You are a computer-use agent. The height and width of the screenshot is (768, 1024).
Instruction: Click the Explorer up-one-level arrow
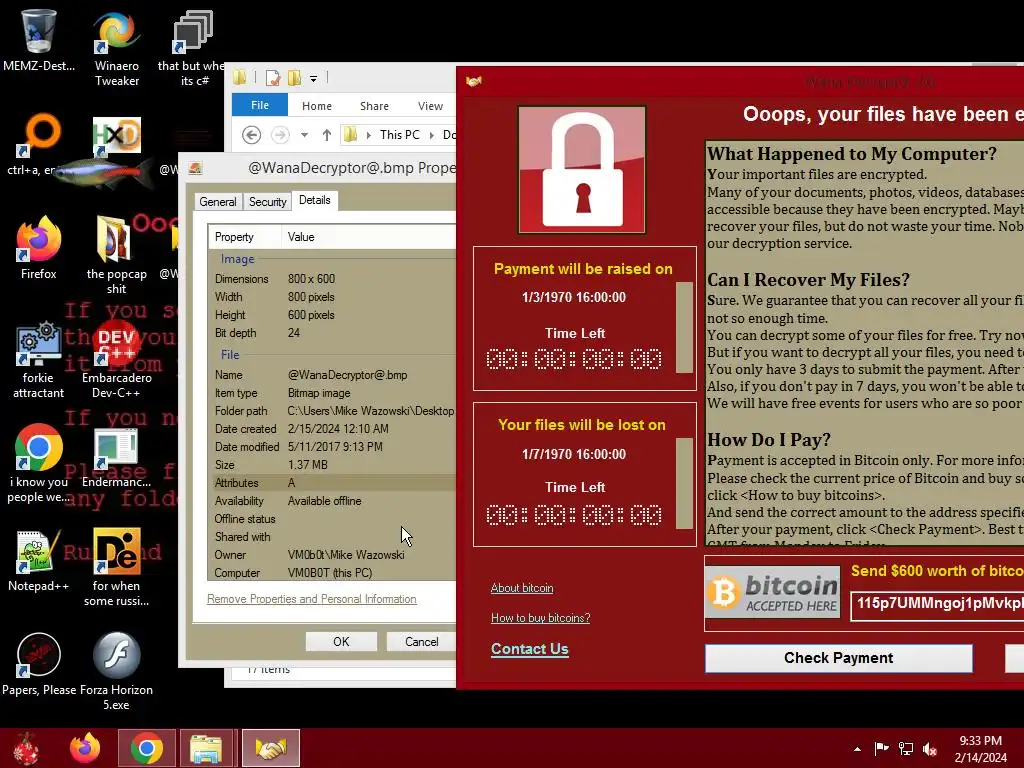click(327, 135)
